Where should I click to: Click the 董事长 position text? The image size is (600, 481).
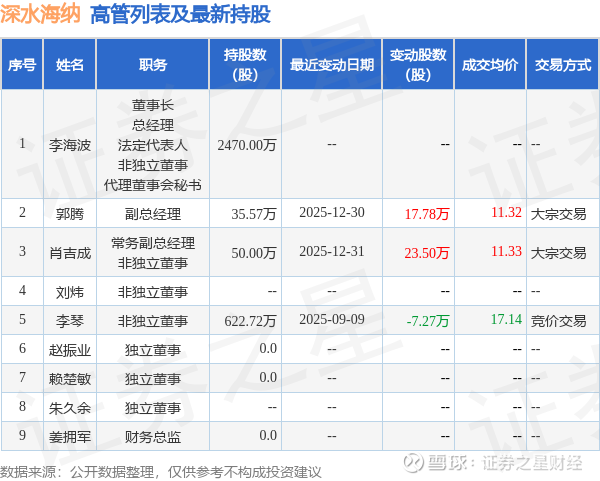pyautogui.click(x=153, y=105)
